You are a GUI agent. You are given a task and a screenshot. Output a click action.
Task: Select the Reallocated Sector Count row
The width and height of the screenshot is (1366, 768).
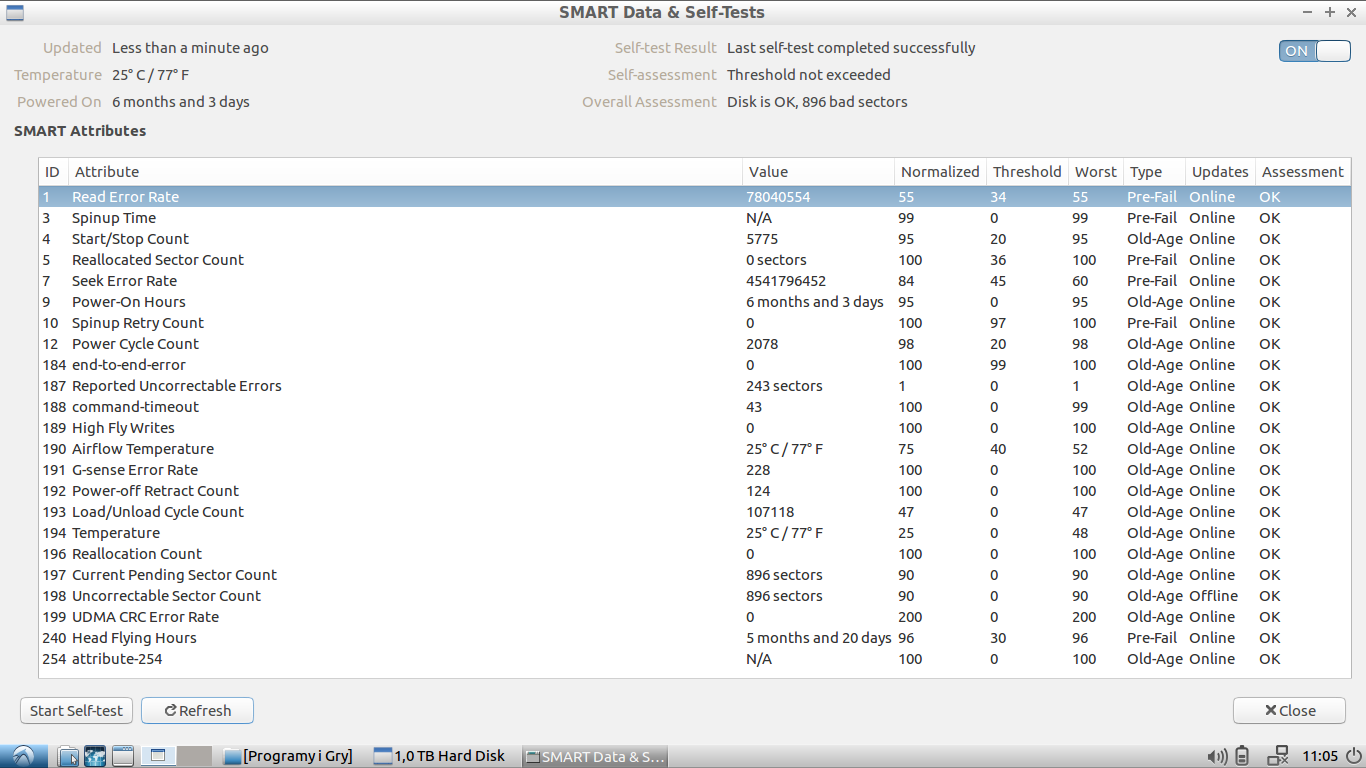tap(694, 260)
